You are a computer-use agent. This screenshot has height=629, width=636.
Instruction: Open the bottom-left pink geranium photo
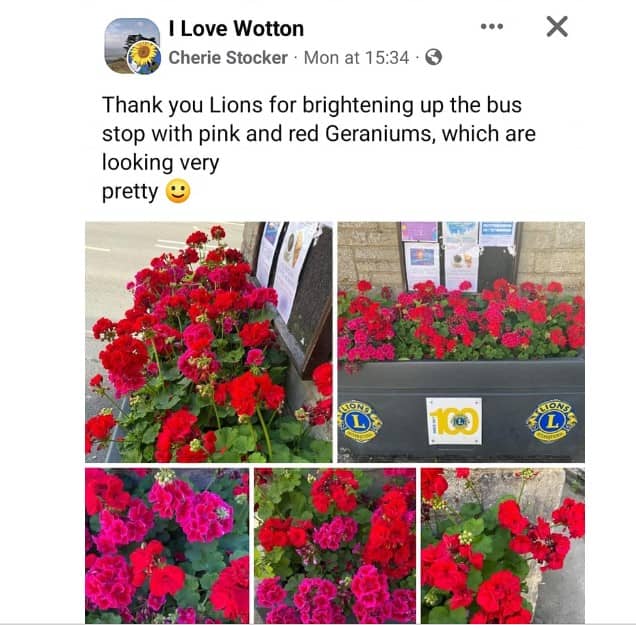pos(167,545)
